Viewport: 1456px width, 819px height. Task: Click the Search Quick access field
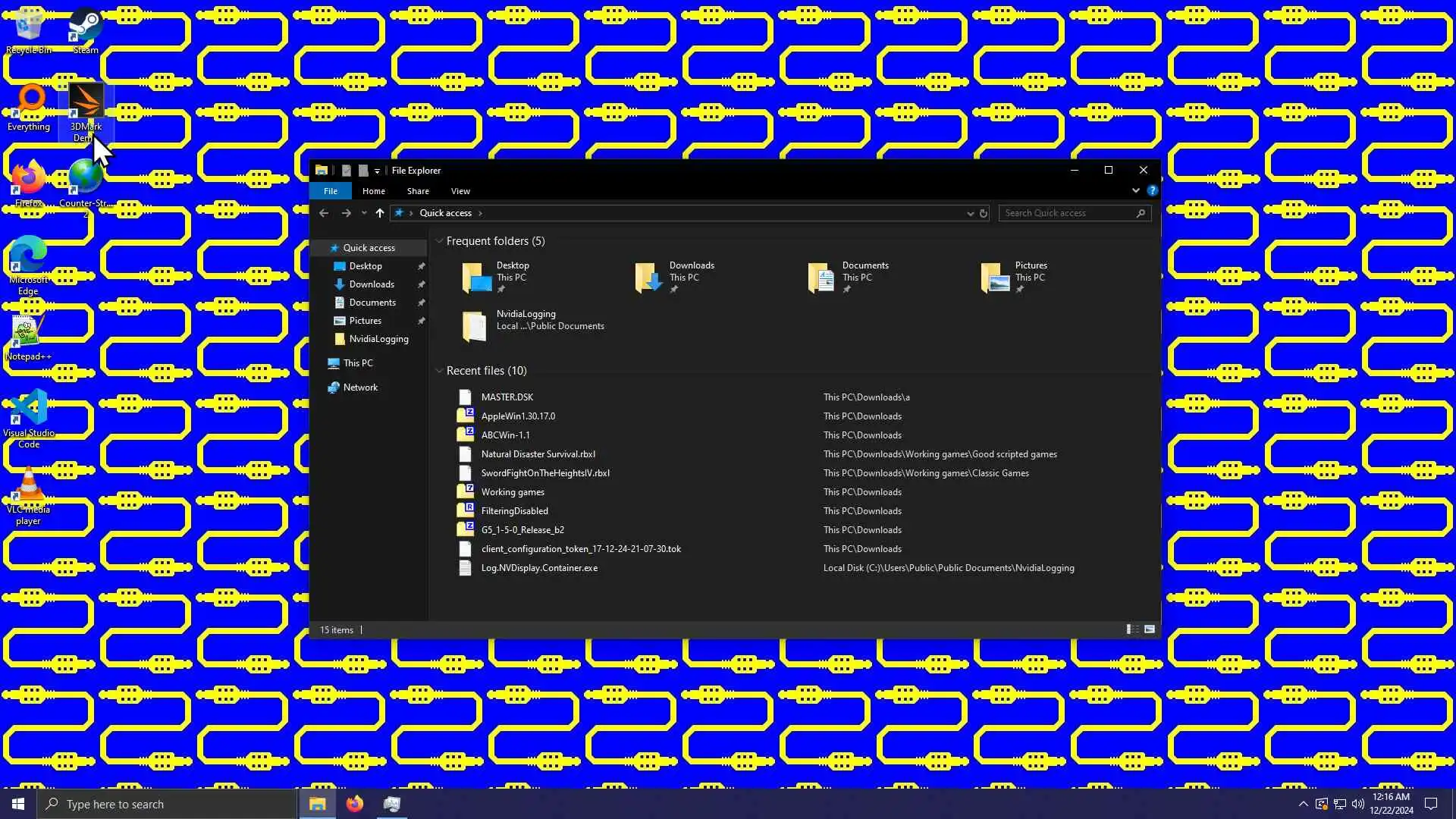(1068, 213)
